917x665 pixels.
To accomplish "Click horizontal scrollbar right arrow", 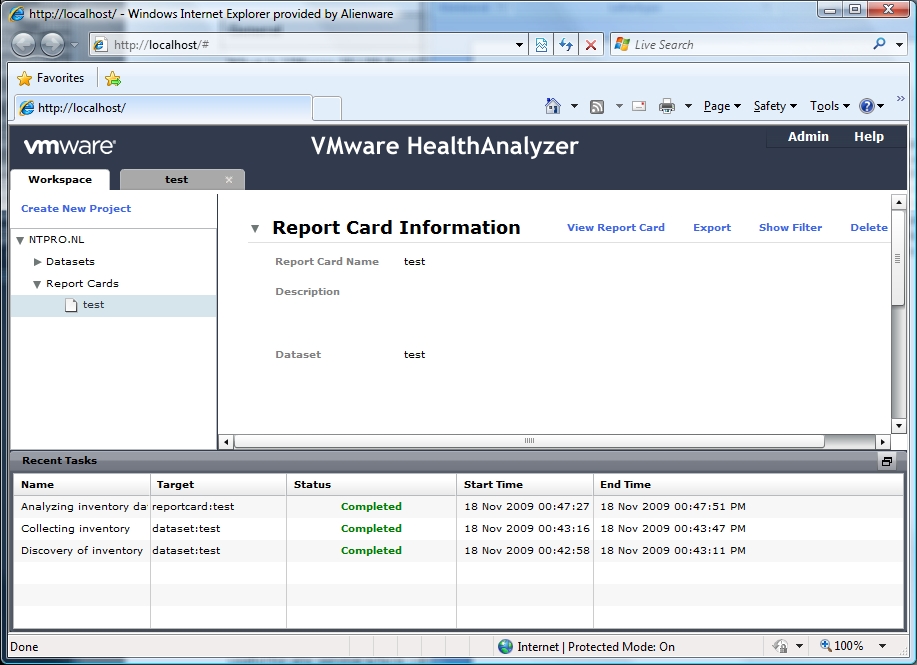I will 882,442.
